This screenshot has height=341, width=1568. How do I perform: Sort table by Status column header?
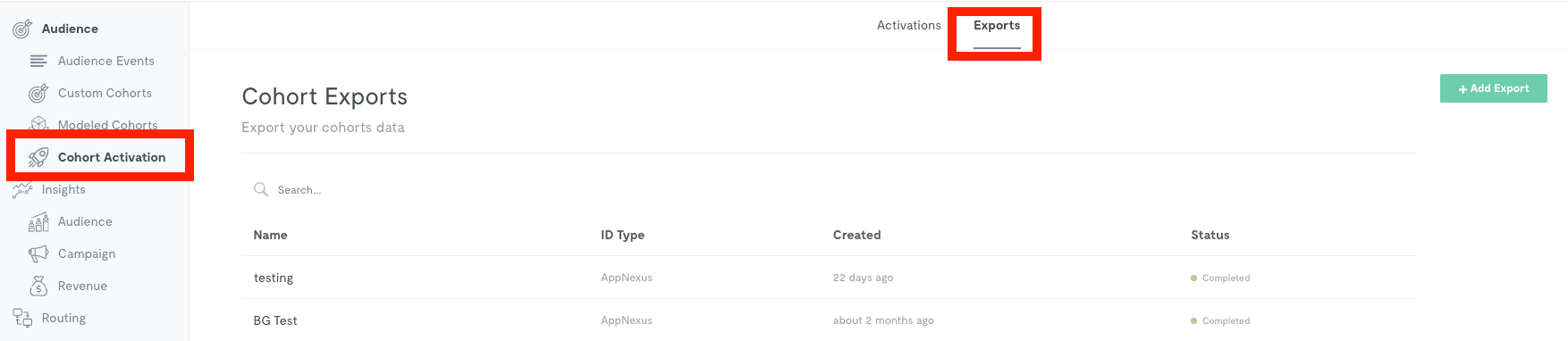pos(1210,235)
